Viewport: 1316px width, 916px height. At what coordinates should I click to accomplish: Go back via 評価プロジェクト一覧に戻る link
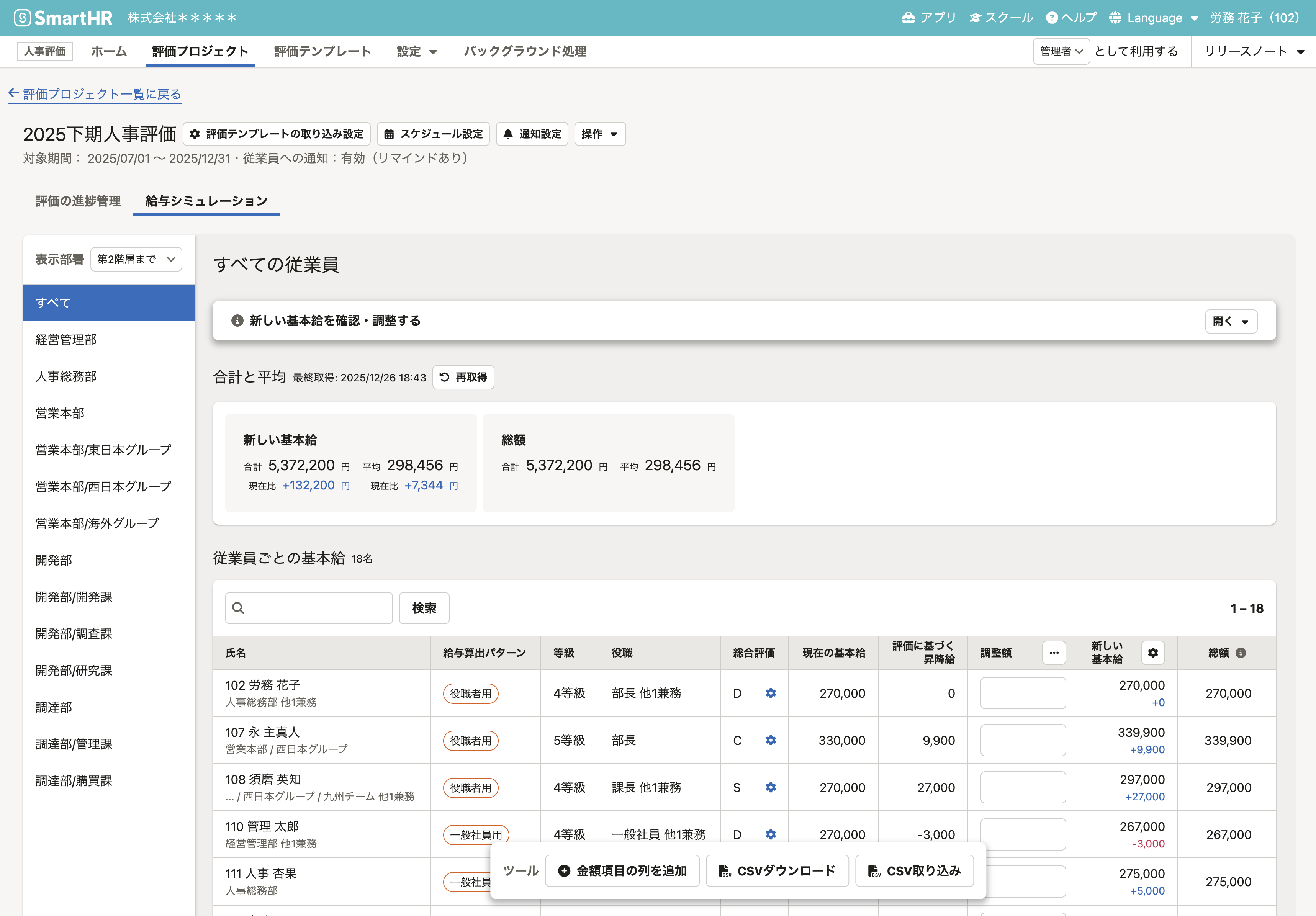95,94
